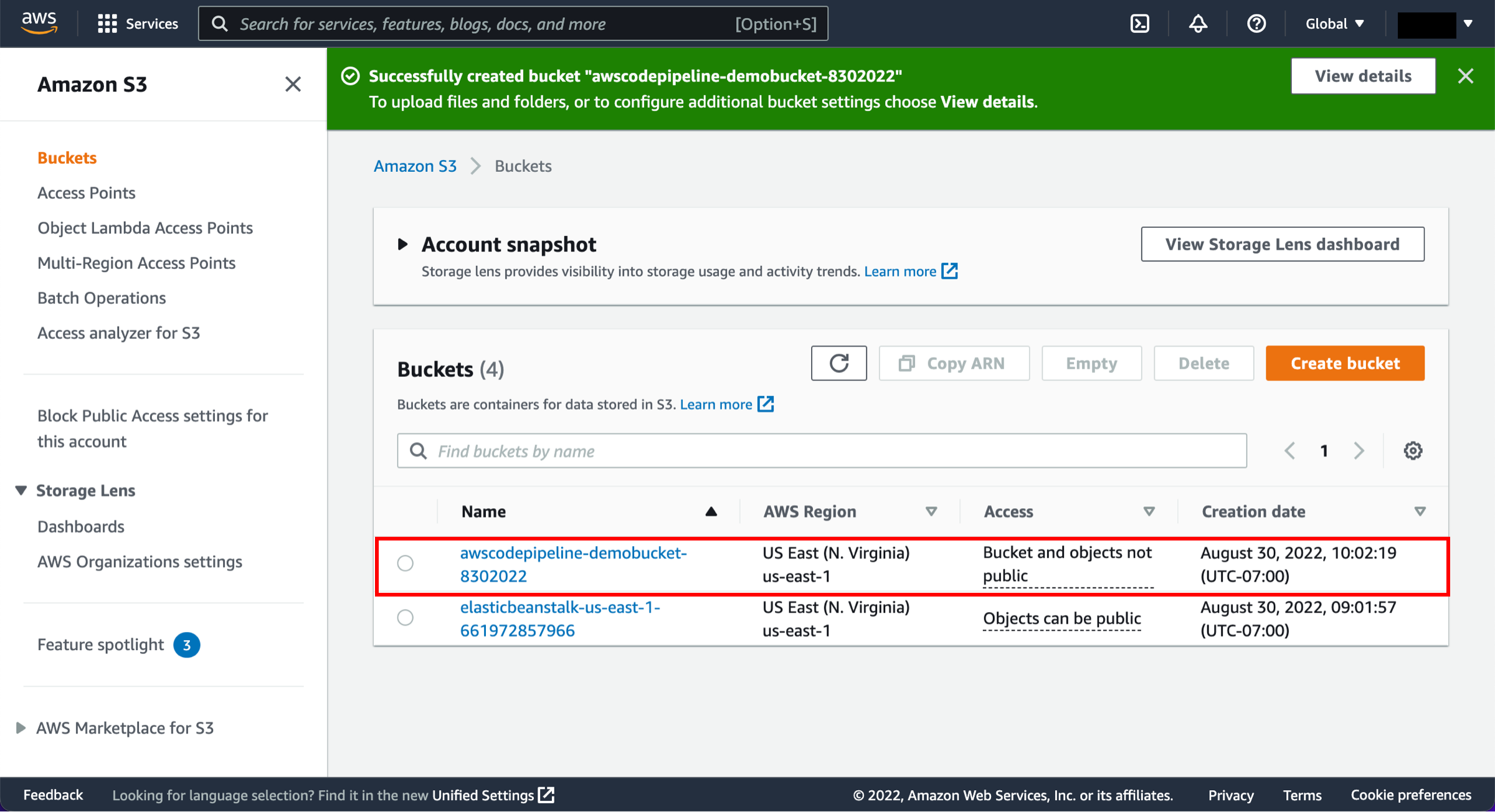Open the notifications bell
1495x812 pixels.
[1198, 24]
